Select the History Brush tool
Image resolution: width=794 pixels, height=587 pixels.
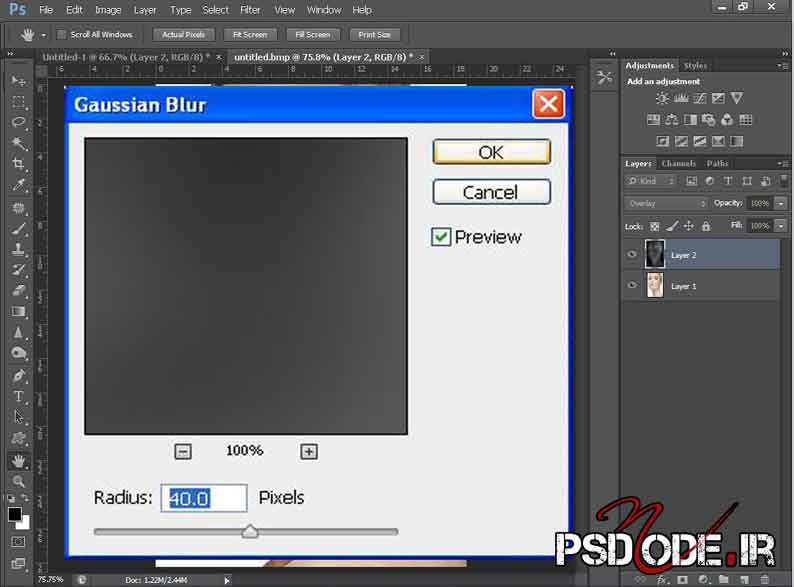[19, 269]
